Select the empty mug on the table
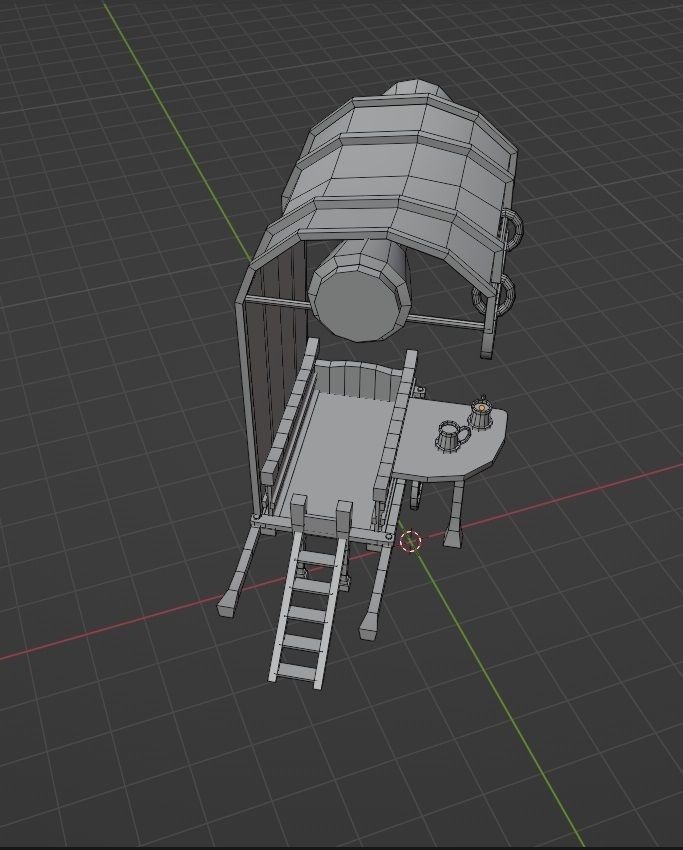Viewport: 683px width, 850px height. (450, 436)
